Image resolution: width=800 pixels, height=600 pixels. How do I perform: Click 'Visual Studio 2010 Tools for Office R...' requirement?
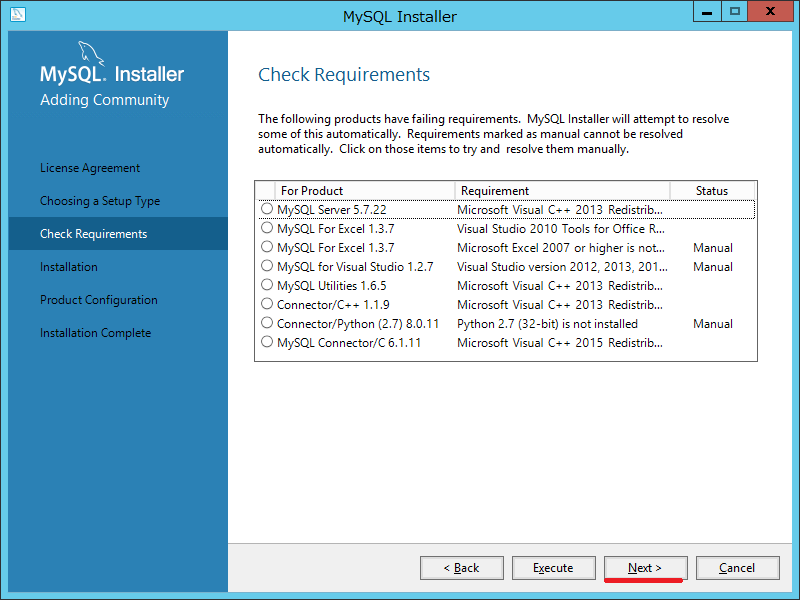click(561, 229)
